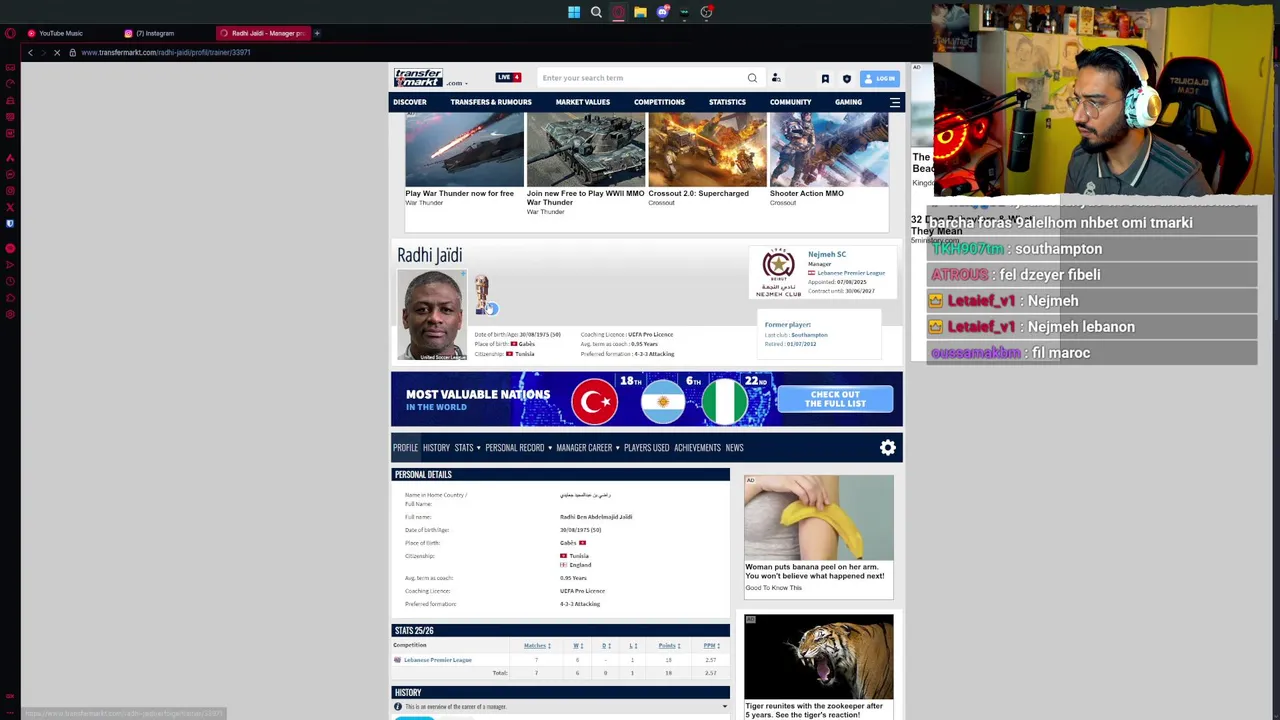Go back with browser back arrow
Viewport: 1280px width, 720px height.
30,52
